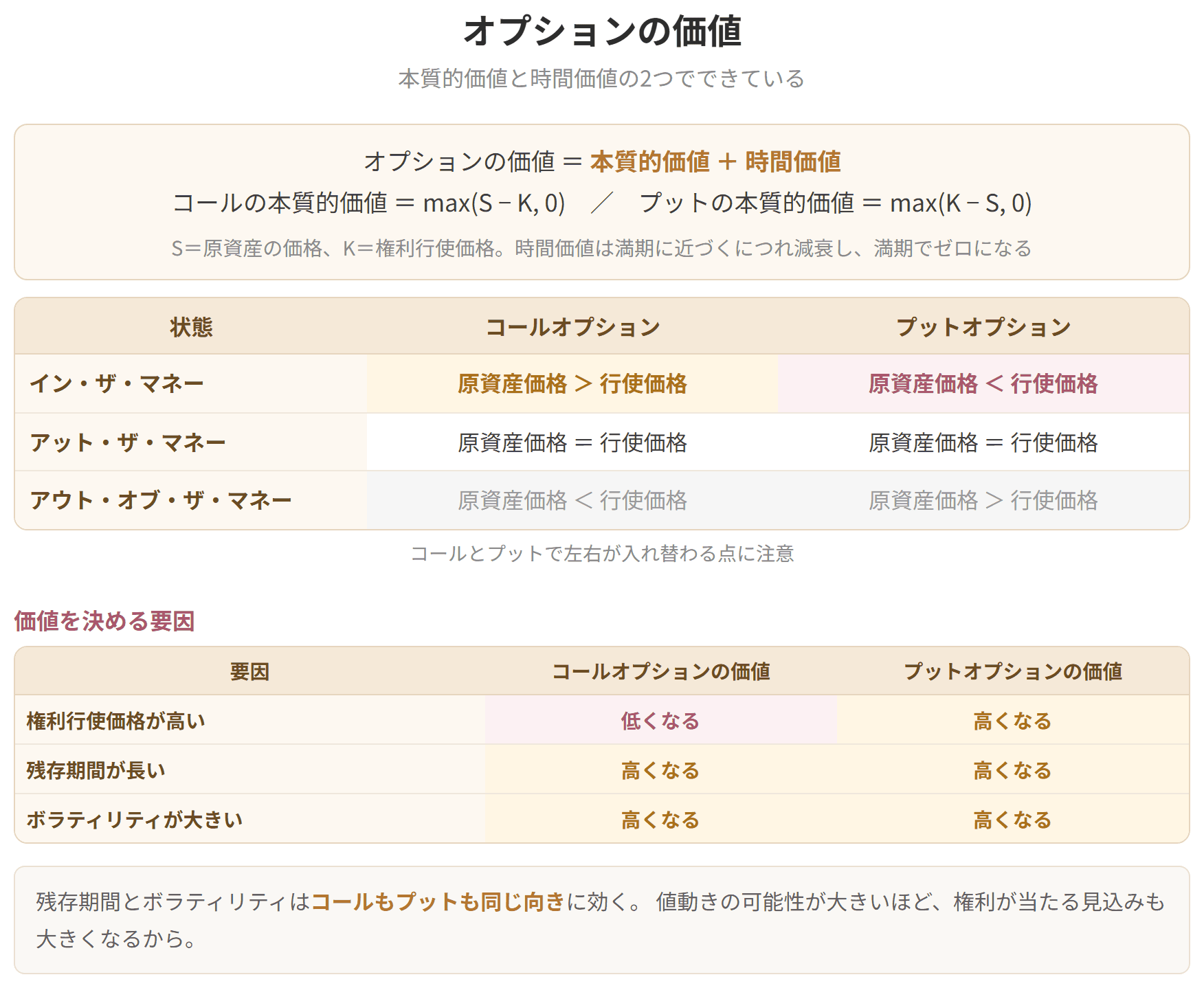This screenshot has height=988, width=1204.
Task: Click the 低くなる cell
Action: pos(661,720)
